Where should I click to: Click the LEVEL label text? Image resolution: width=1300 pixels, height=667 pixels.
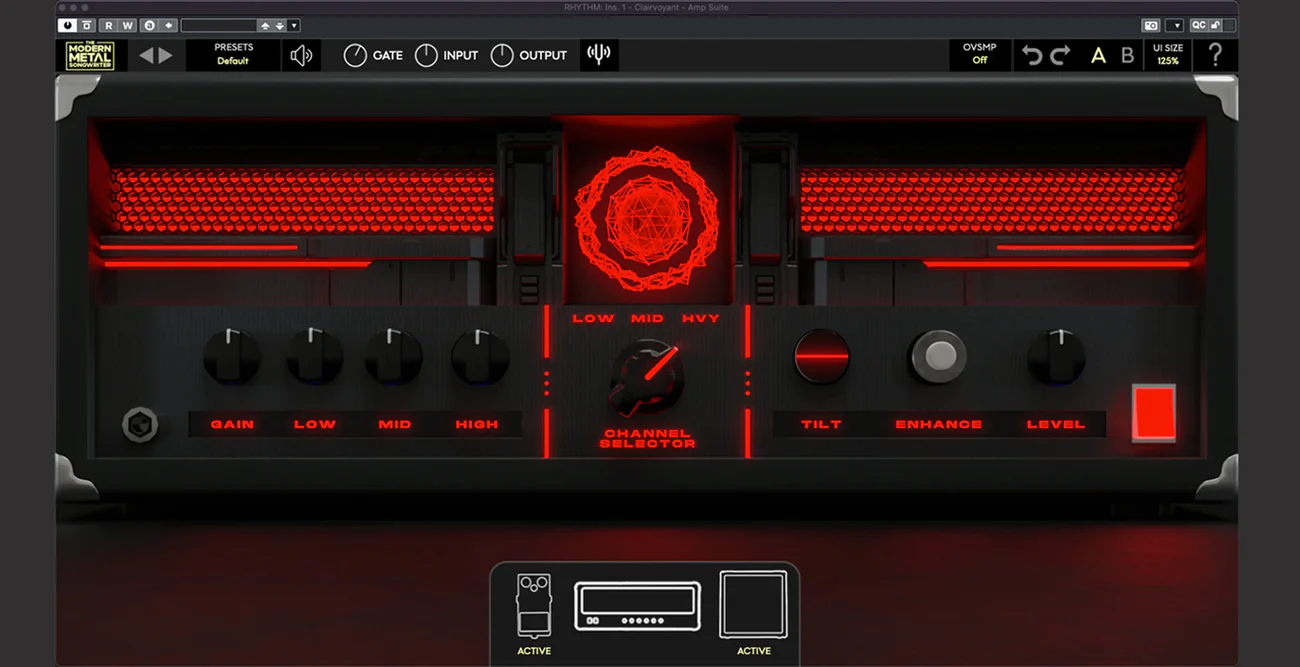(x=1056, y=424)
